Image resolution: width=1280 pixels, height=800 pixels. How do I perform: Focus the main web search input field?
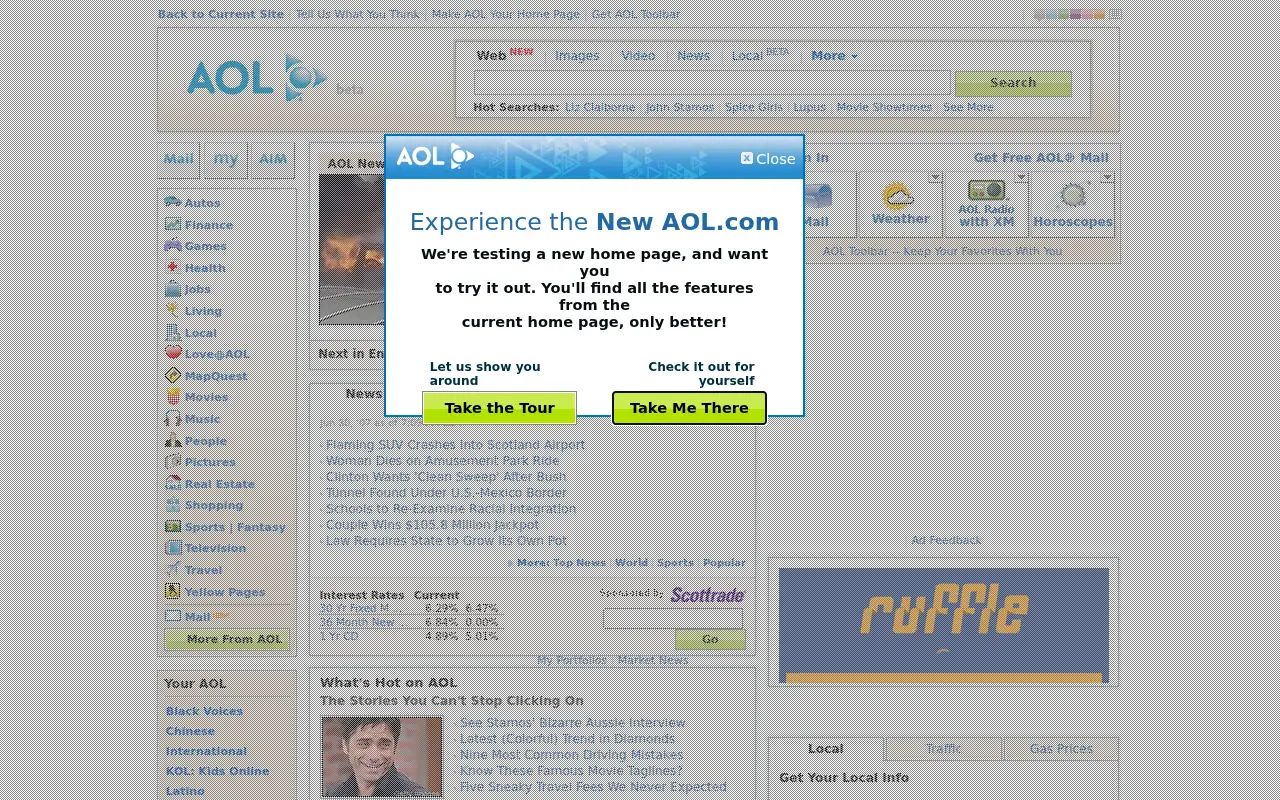tap(712, 83)
